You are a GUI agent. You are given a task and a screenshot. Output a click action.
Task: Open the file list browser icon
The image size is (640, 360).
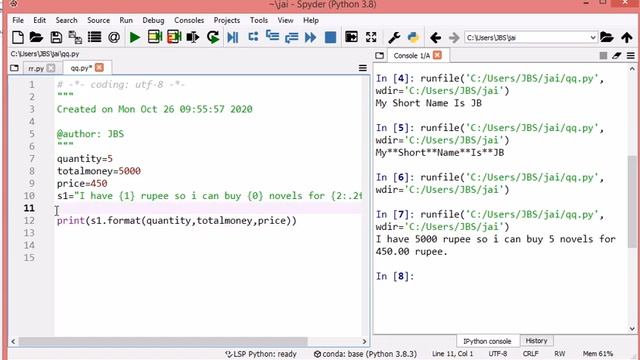94,38
